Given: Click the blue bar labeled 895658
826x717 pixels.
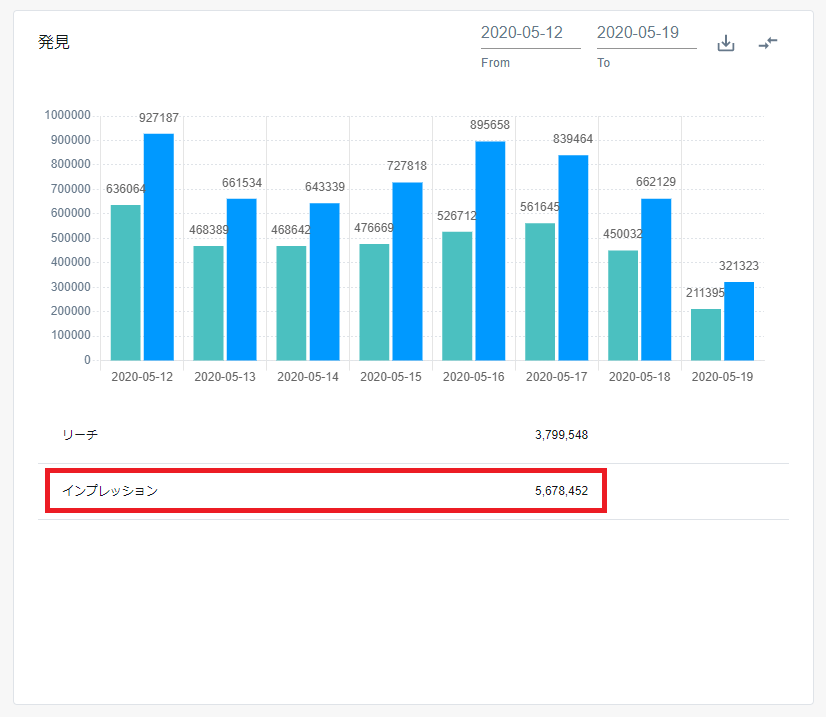Looking at the screenshot, I should tap(490, 250).
